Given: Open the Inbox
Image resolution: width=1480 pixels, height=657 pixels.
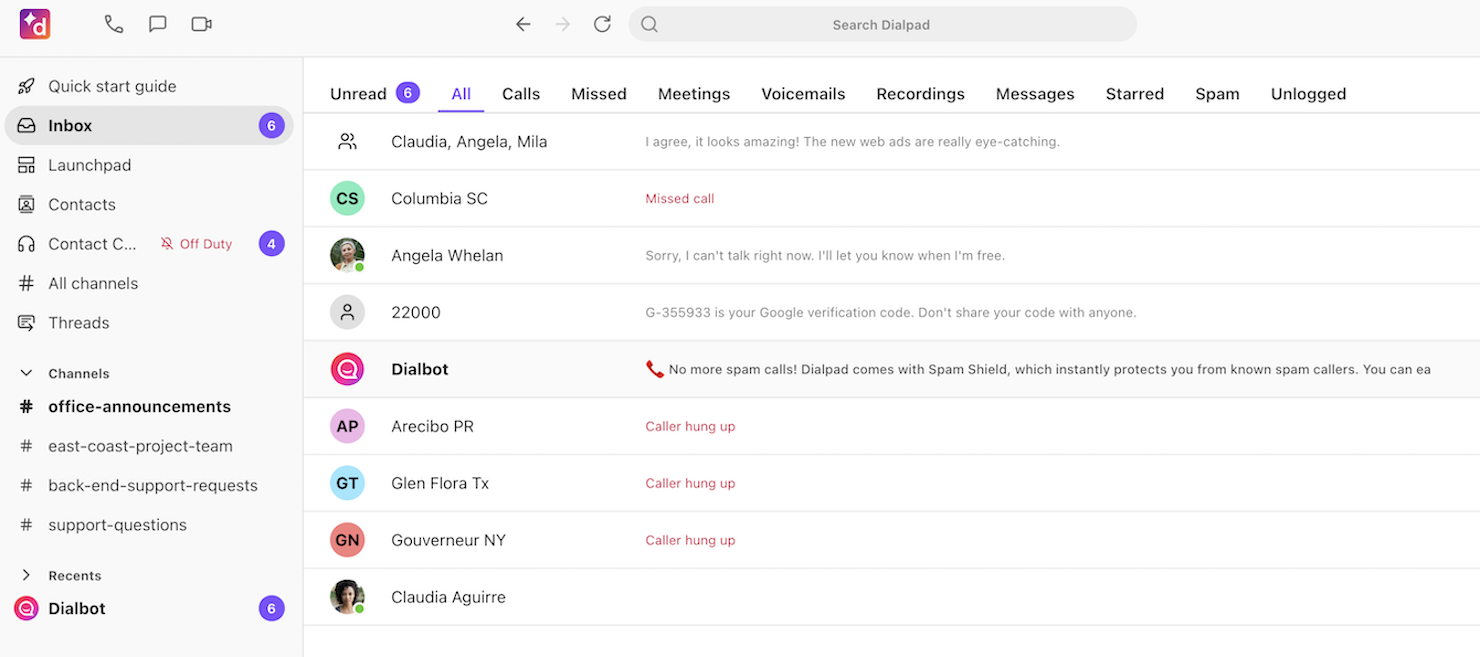Looking at the screenshot, I should click(68, 125).
